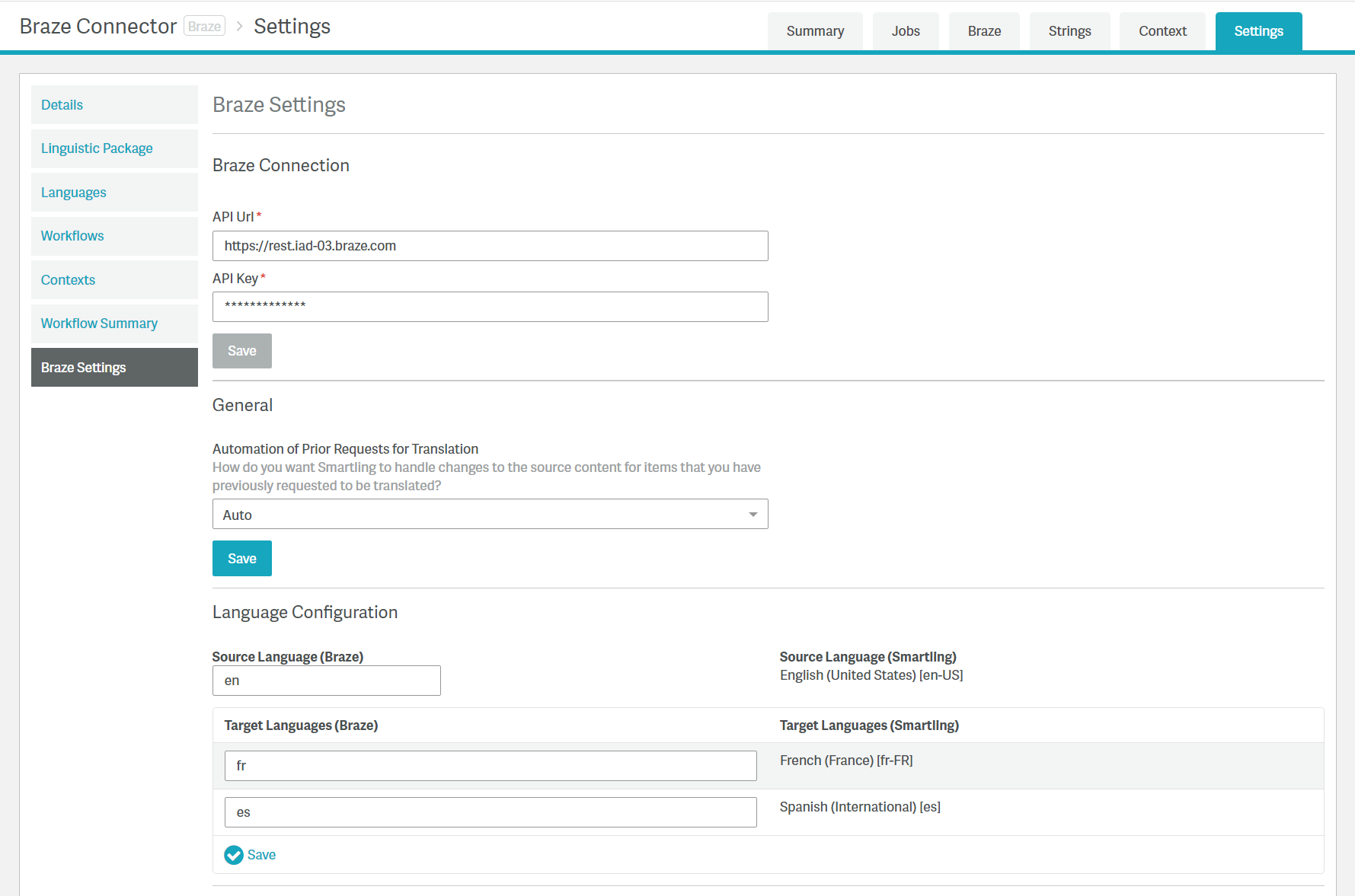This screenshot has height=896, width=1355.
Task: Click the API Key input field
Action: point(490,307)
